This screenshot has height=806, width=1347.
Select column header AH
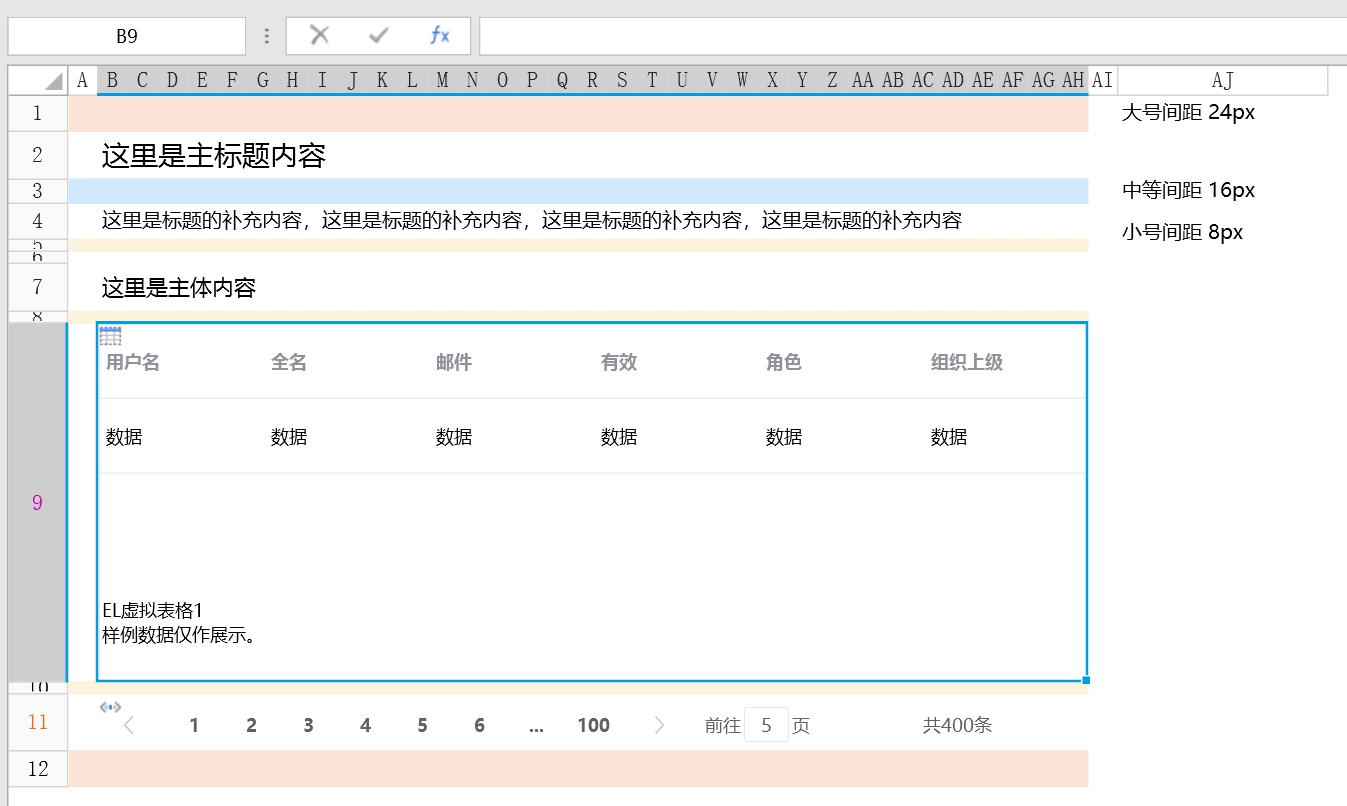1073,80
